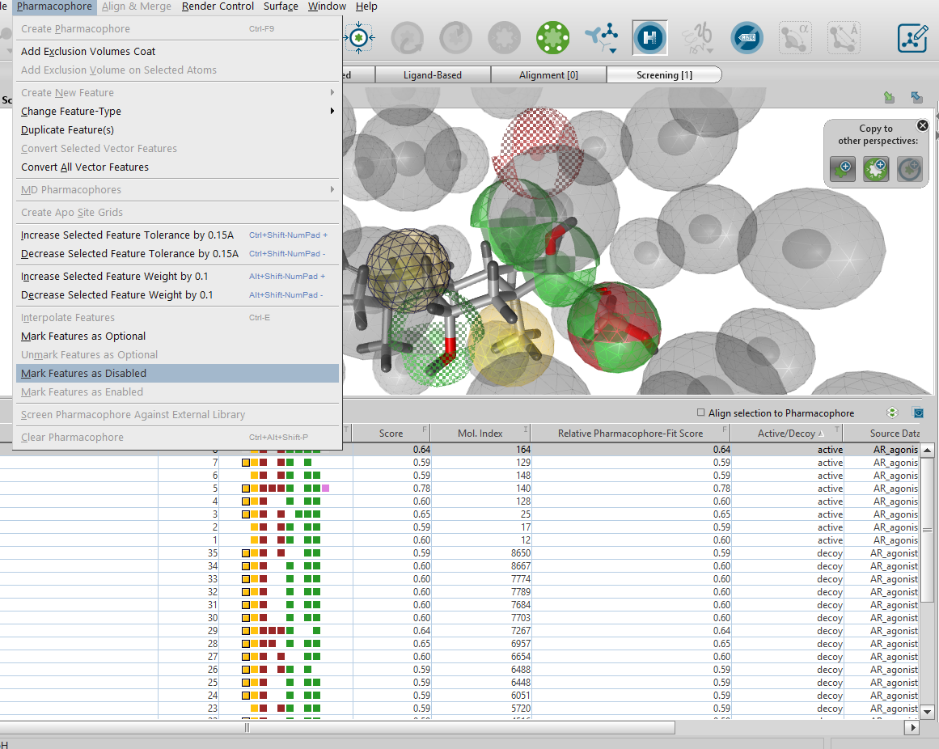Copy to perspective using the first puzzle icon

(x=842, y=169)
